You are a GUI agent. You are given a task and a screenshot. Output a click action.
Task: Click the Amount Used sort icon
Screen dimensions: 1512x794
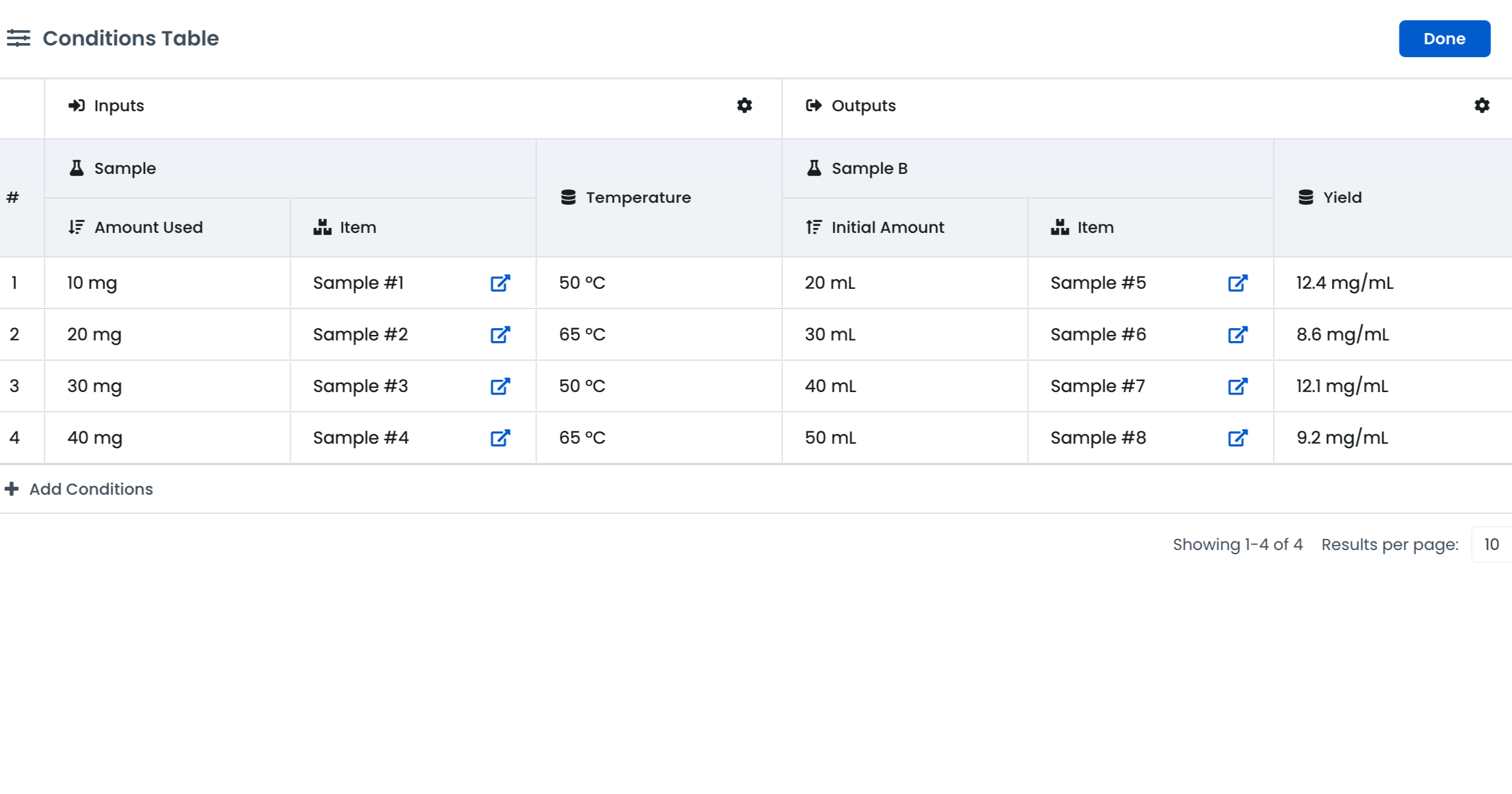click(76, 227)
